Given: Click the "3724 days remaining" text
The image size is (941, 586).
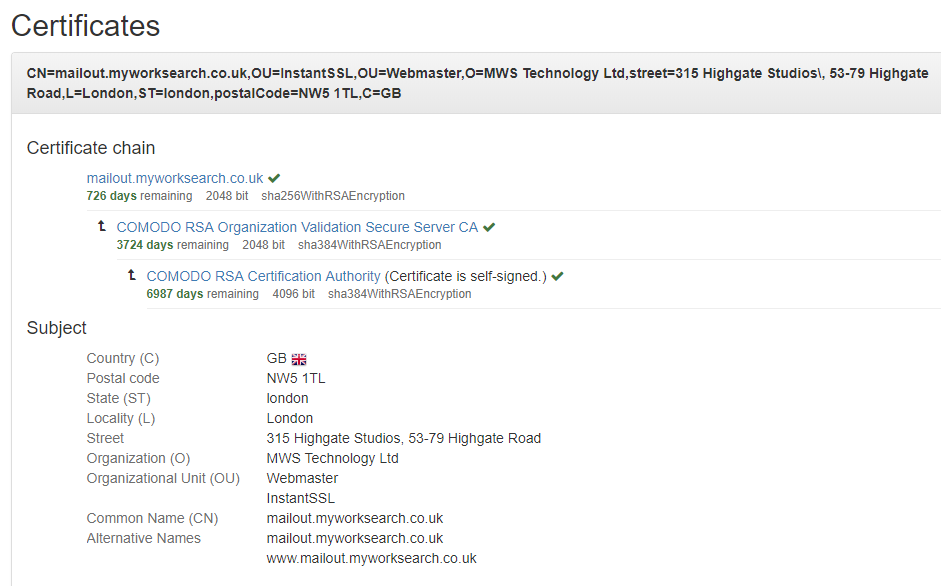Looking at the screenshot, I should (172, 245).
